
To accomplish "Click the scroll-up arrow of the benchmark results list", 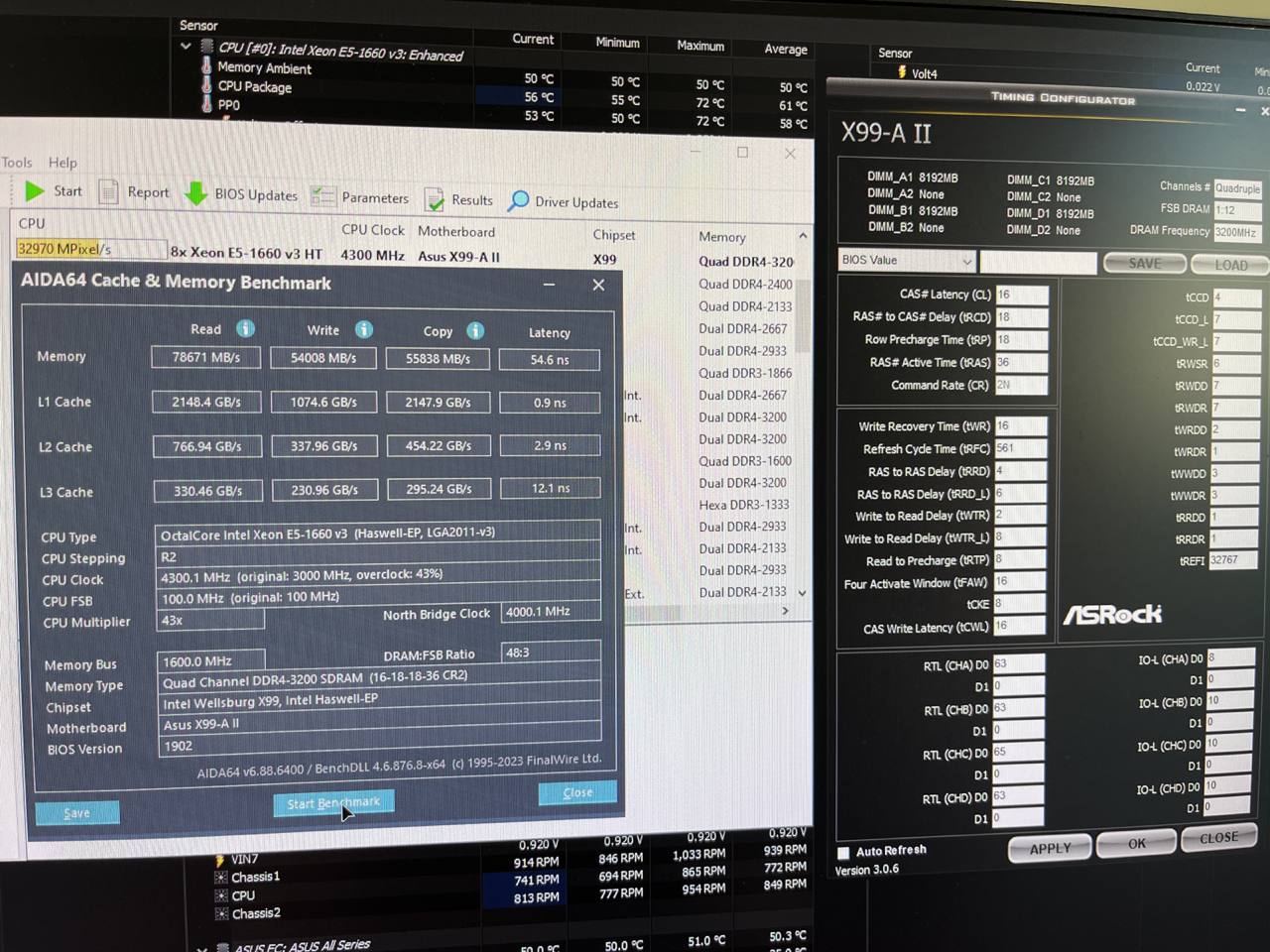I will [x=803, y=236].
